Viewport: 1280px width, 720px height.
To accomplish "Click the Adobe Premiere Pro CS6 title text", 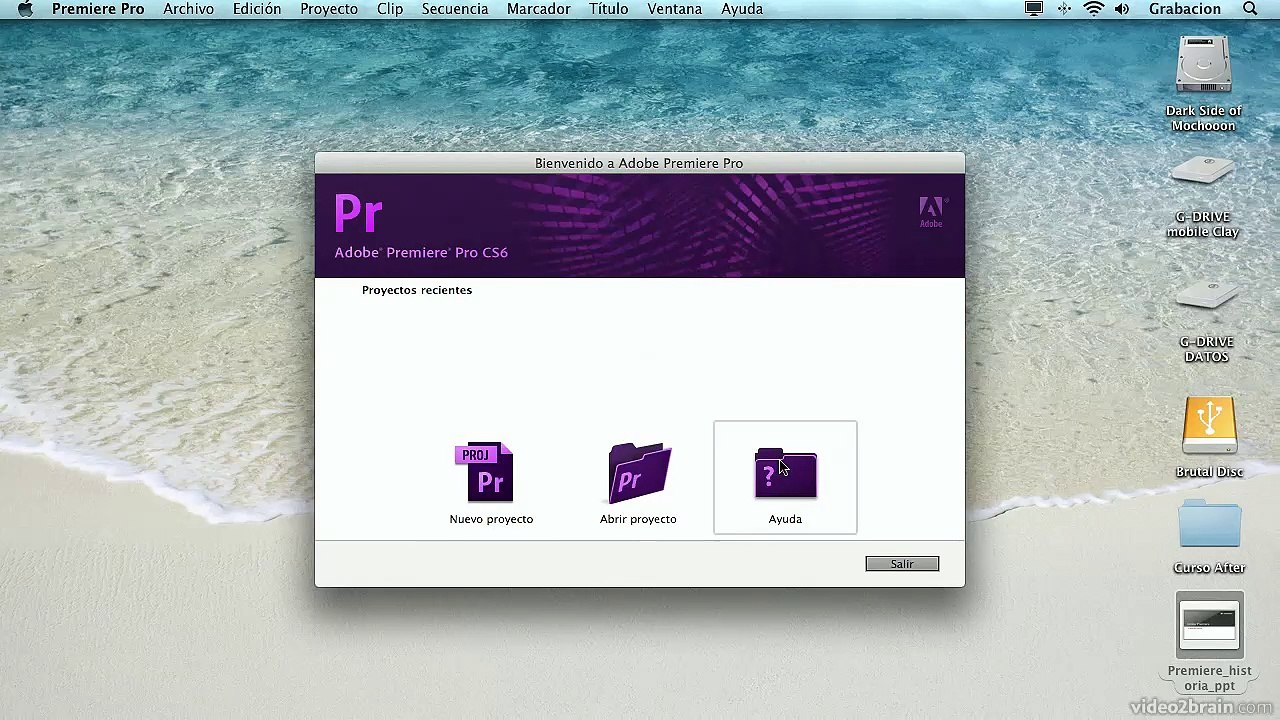I will (x=421, y=253).
